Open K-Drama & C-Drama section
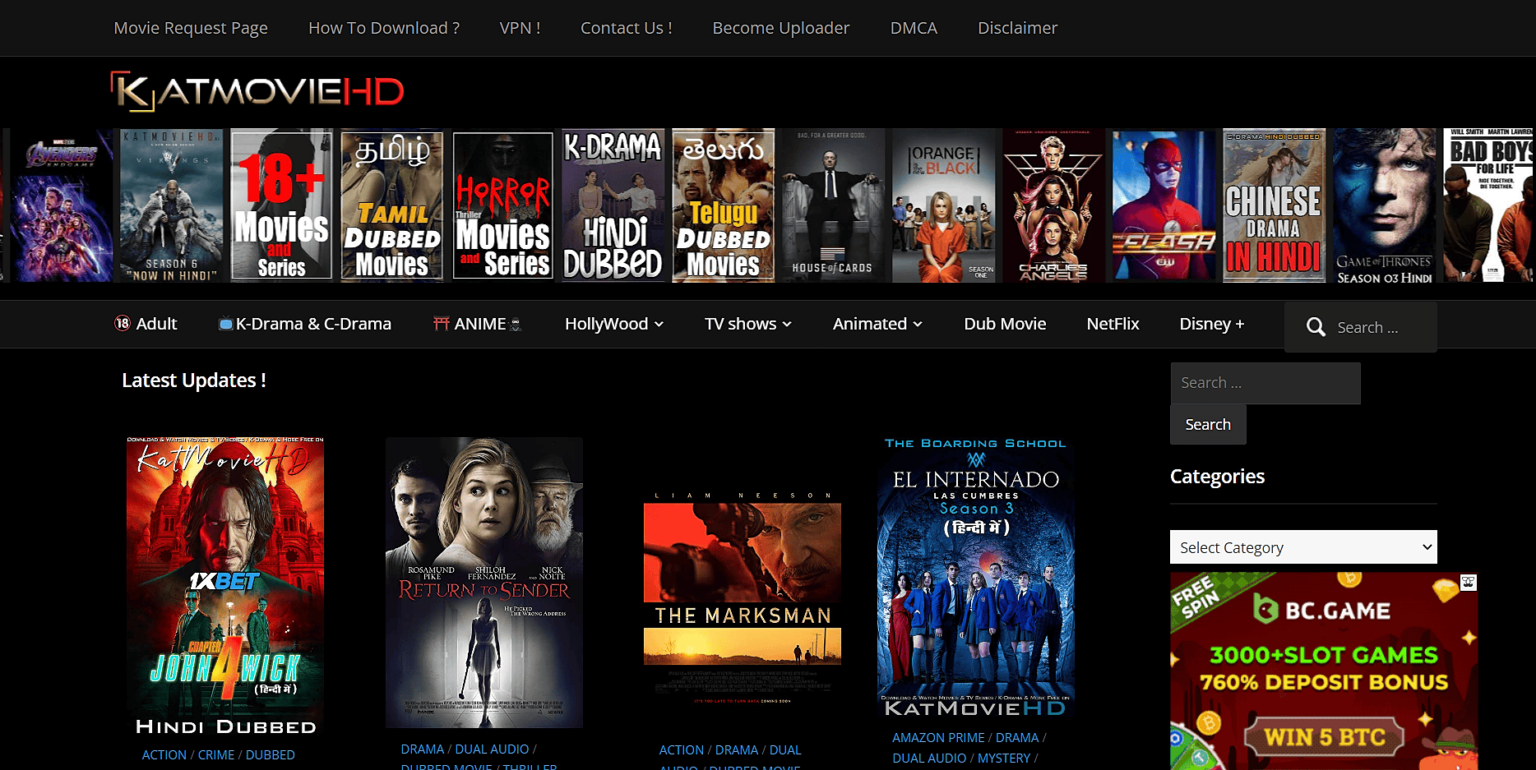Image resolution: width=1536 pixels, height=770 pixels. coord(304,324)
